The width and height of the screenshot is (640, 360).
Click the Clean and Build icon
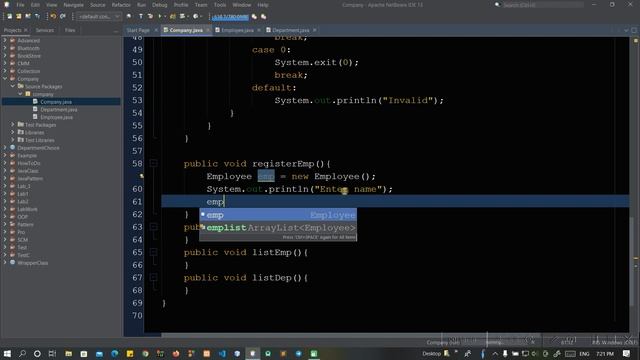pyautogui.click(x=150, y=16)
